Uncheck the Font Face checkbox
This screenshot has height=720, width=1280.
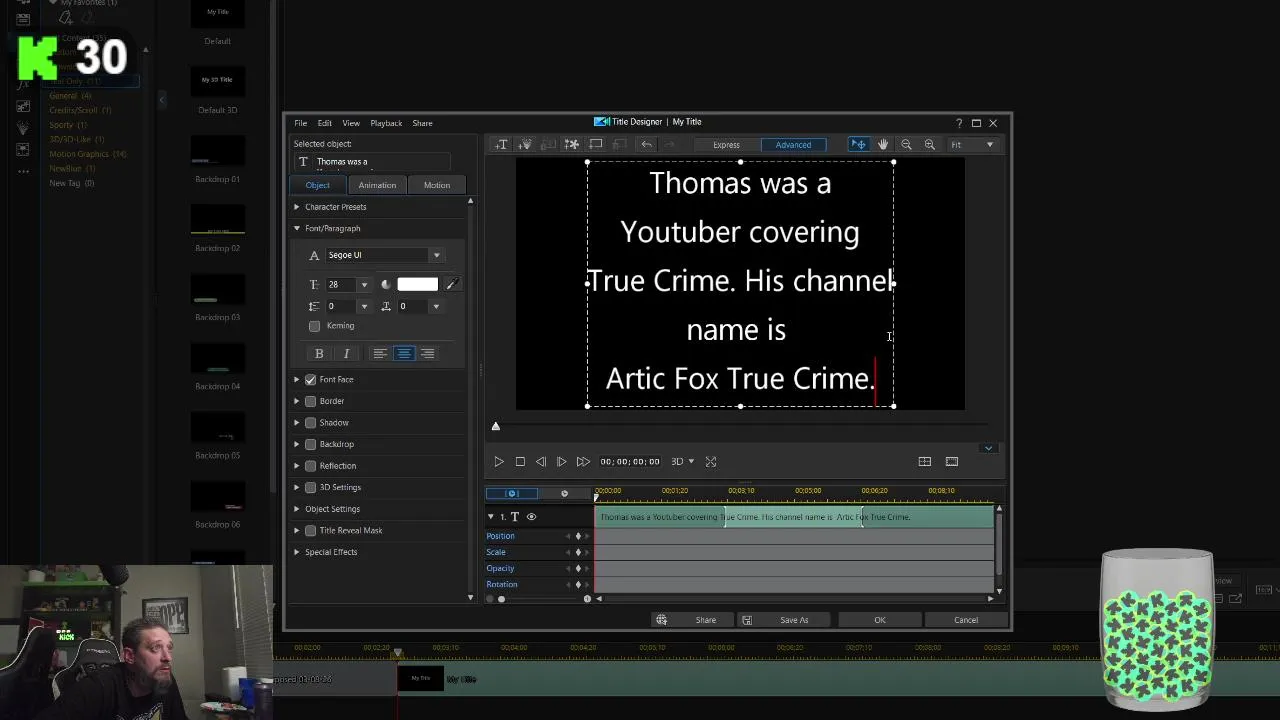coord(310,380)
